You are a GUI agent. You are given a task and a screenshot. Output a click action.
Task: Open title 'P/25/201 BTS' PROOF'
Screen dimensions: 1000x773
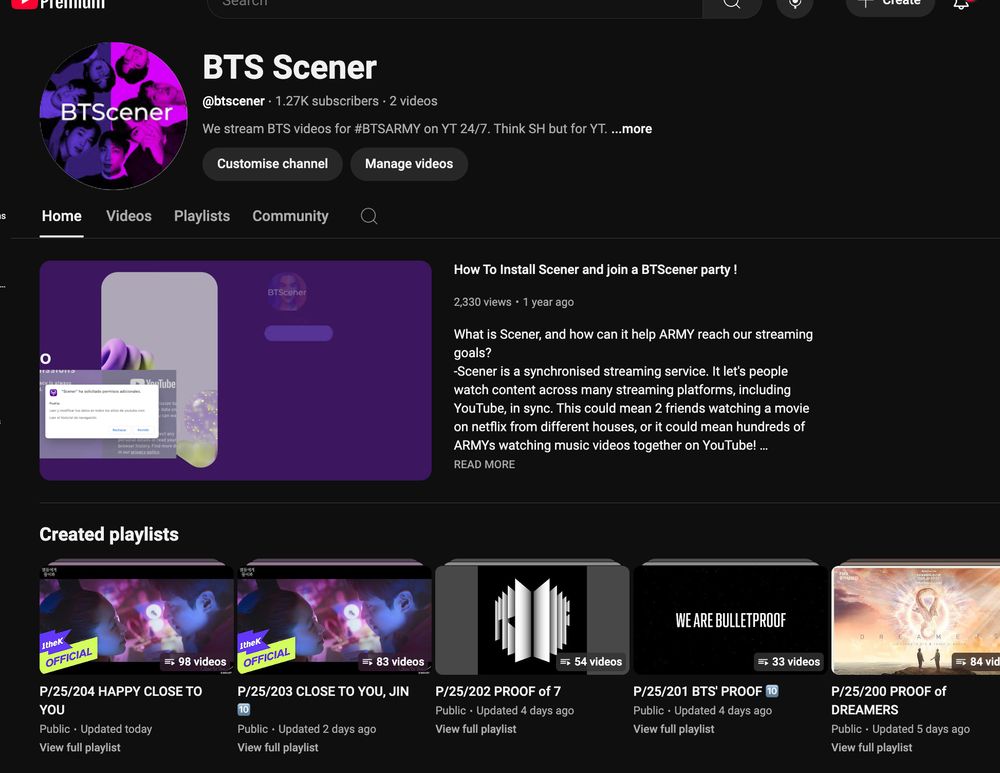[706, 691]
